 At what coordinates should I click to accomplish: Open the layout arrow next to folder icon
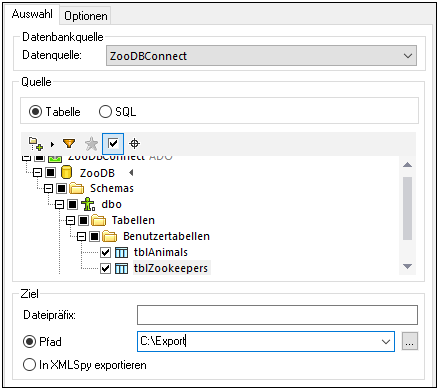tap(52, 144)
